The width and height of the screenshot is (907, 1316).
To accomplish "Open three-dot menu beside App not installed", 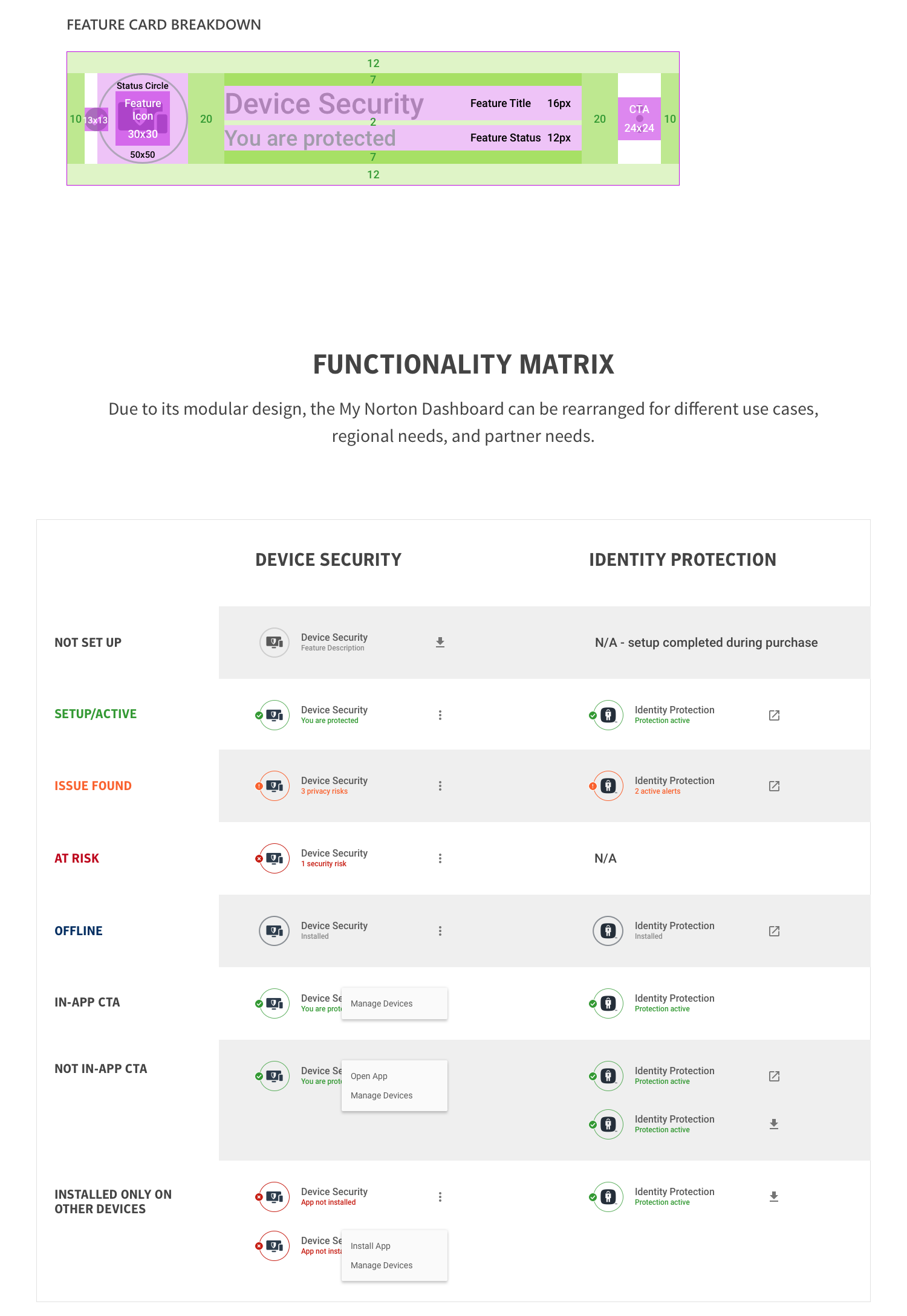I will click(440, 1197).
